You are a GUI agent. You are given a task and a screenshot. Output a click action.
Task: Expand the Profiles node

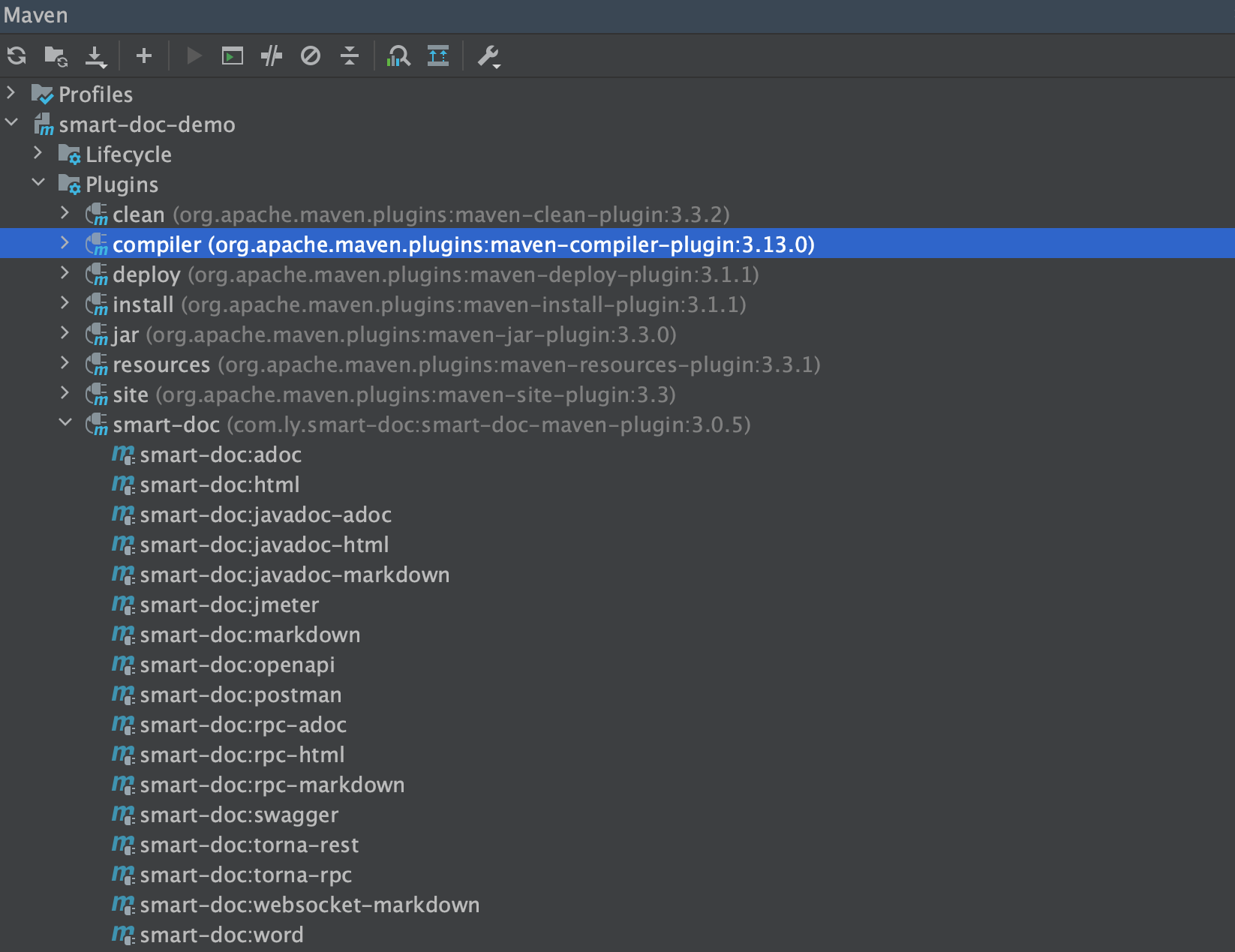[x=11, y=94]
